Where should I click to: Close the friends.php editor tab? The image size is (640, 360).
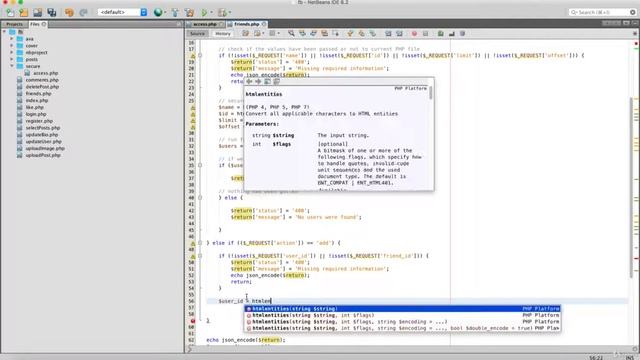coord(264,24)
